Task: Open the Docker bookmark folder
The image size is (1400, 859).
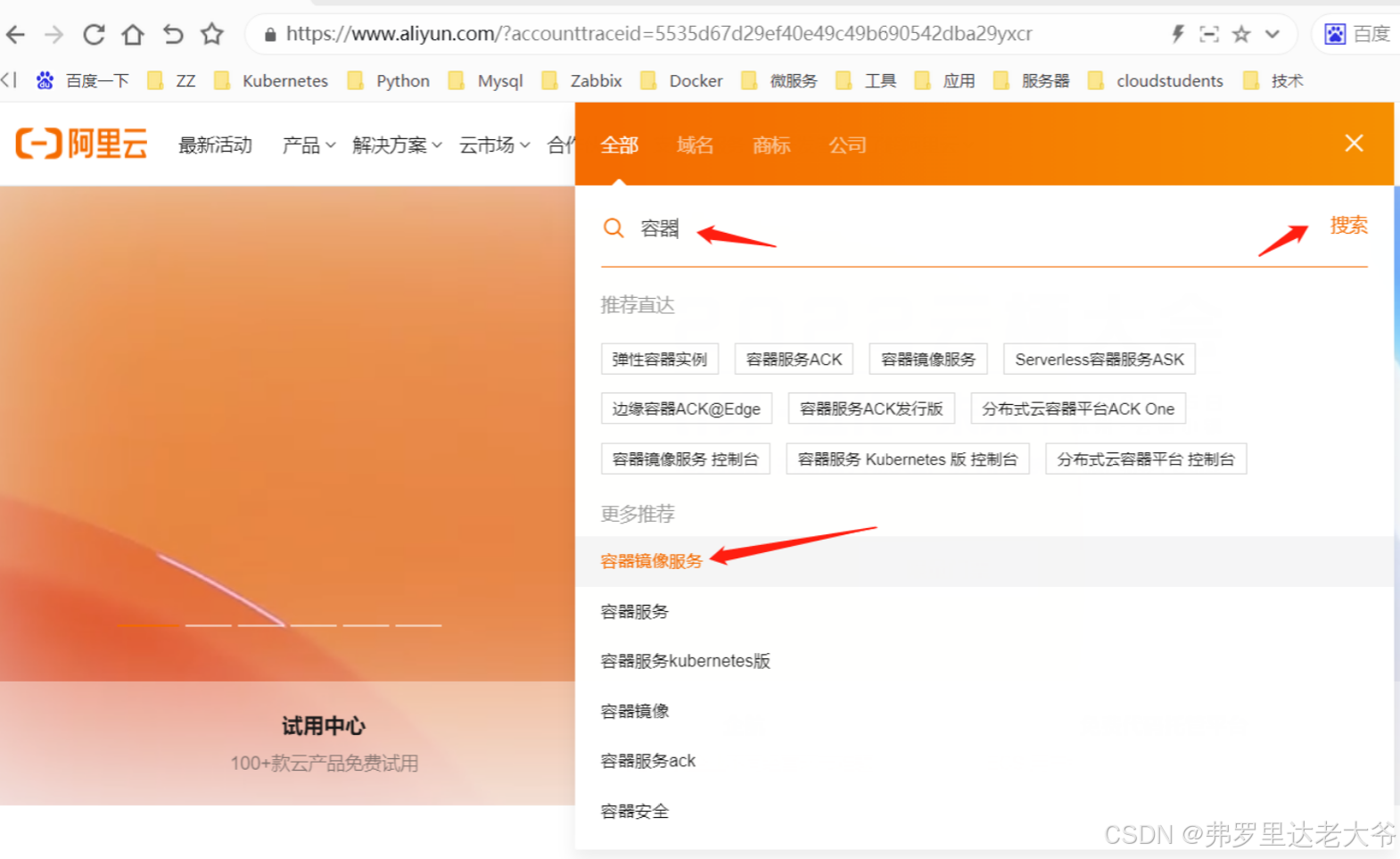Action: pyautogui.click(x=681, y=81)
